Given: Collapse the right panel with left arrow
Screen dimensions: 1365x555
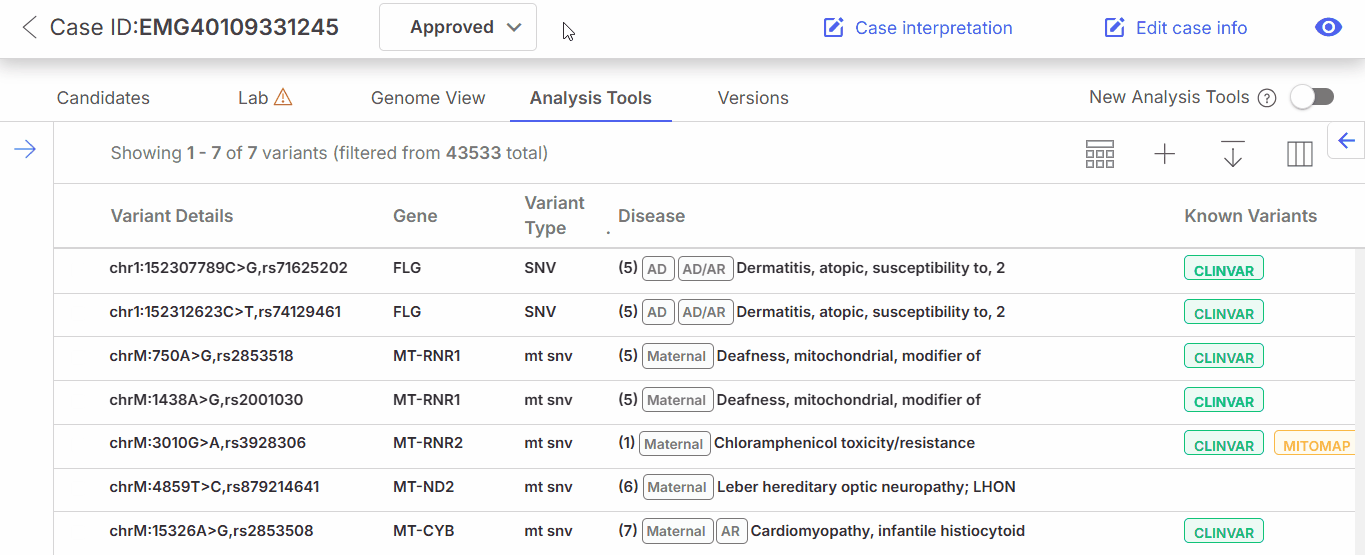Looking at the screenshot, I should click(1346, 141).
